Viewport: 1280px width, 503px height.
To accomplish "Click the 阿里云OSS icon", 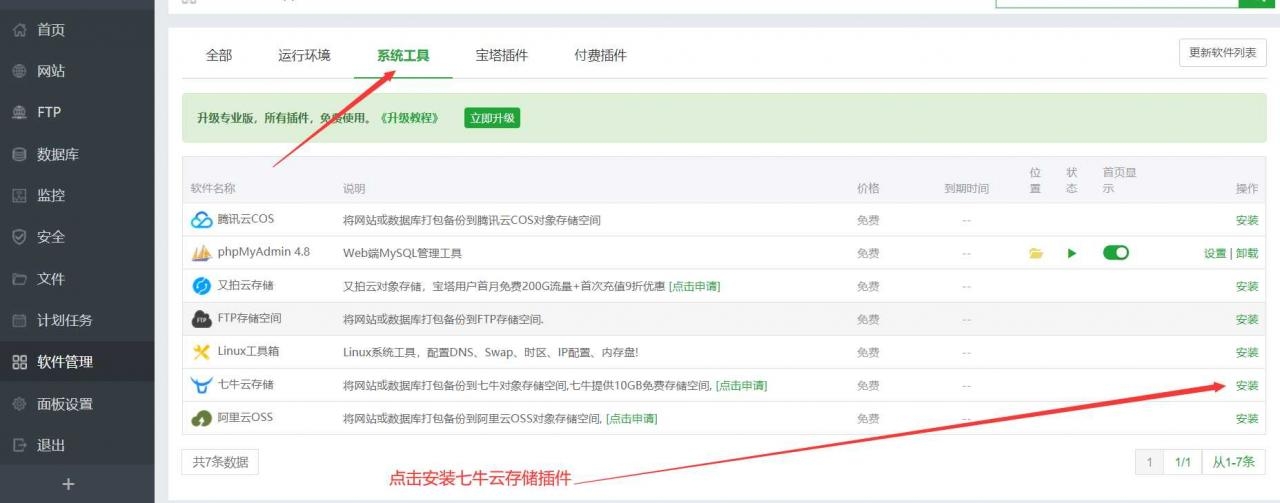I will [x=202, y=418].
